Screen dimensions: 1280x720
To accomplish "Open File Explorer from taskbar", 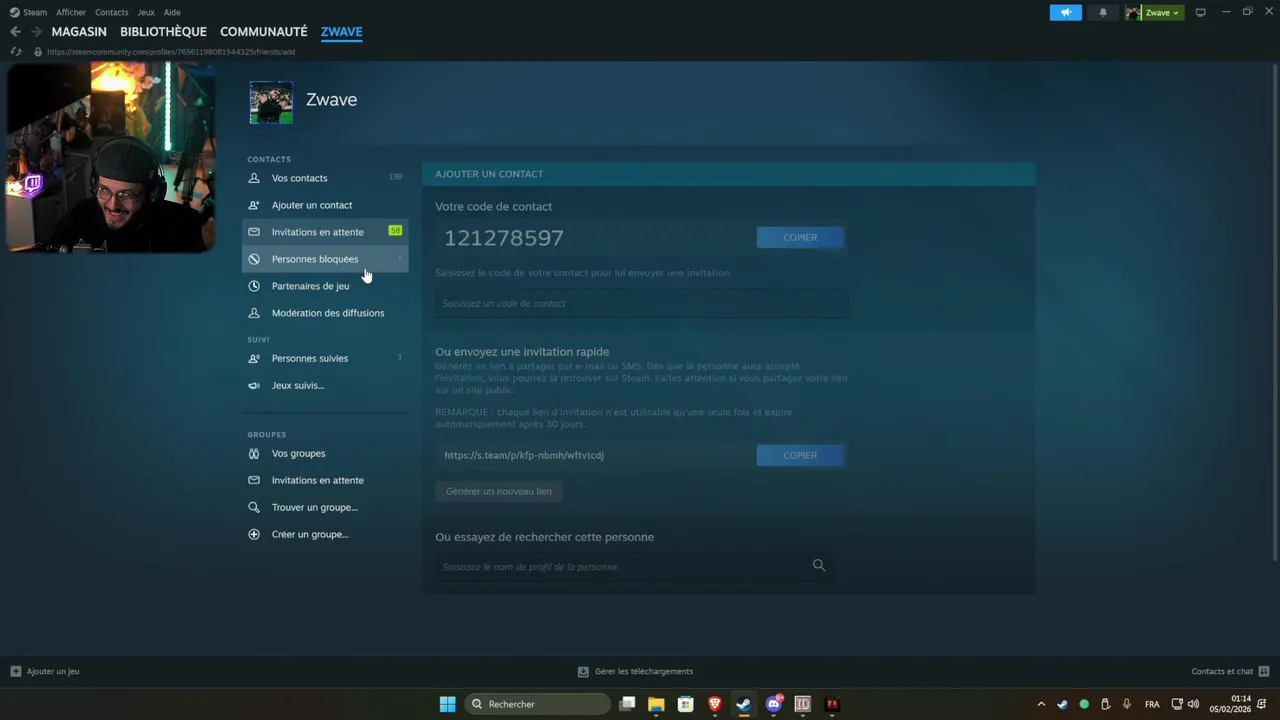I will [x=656, y=704].
